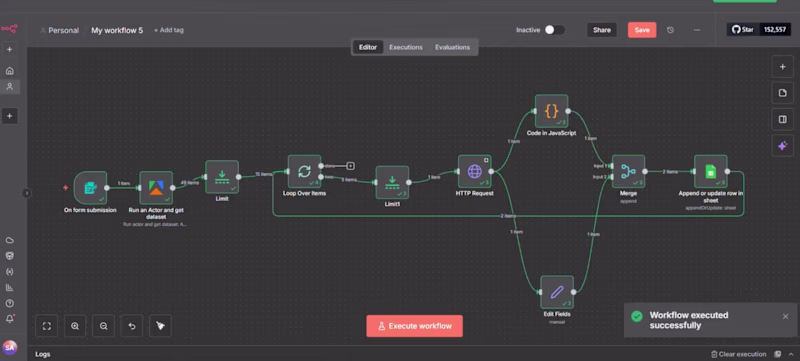This screenshot has width=800, height=361.
Task: Open the SA user avatar
Action: pos(9,347)
